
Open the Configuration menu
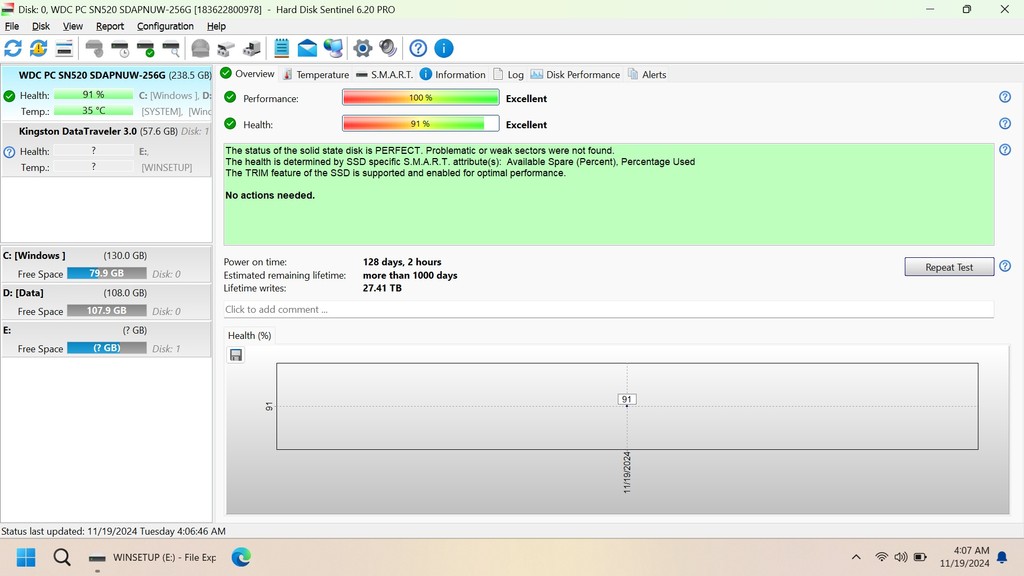pyautogui.click(x=165, y=26)
